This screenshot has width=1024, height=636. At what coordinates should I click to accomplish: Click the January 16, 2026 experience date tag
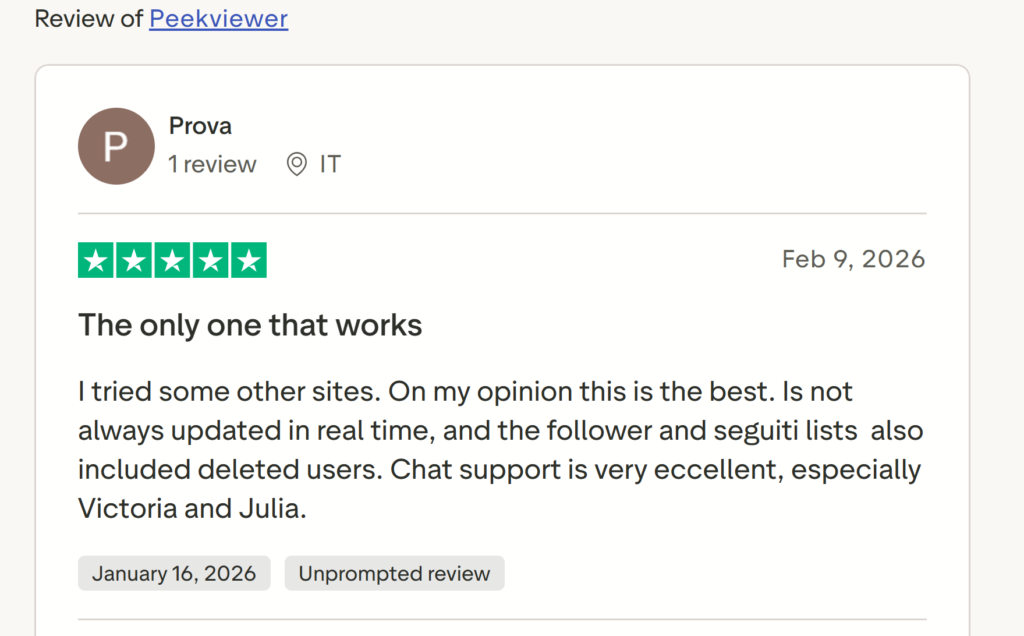click(174, 573)
